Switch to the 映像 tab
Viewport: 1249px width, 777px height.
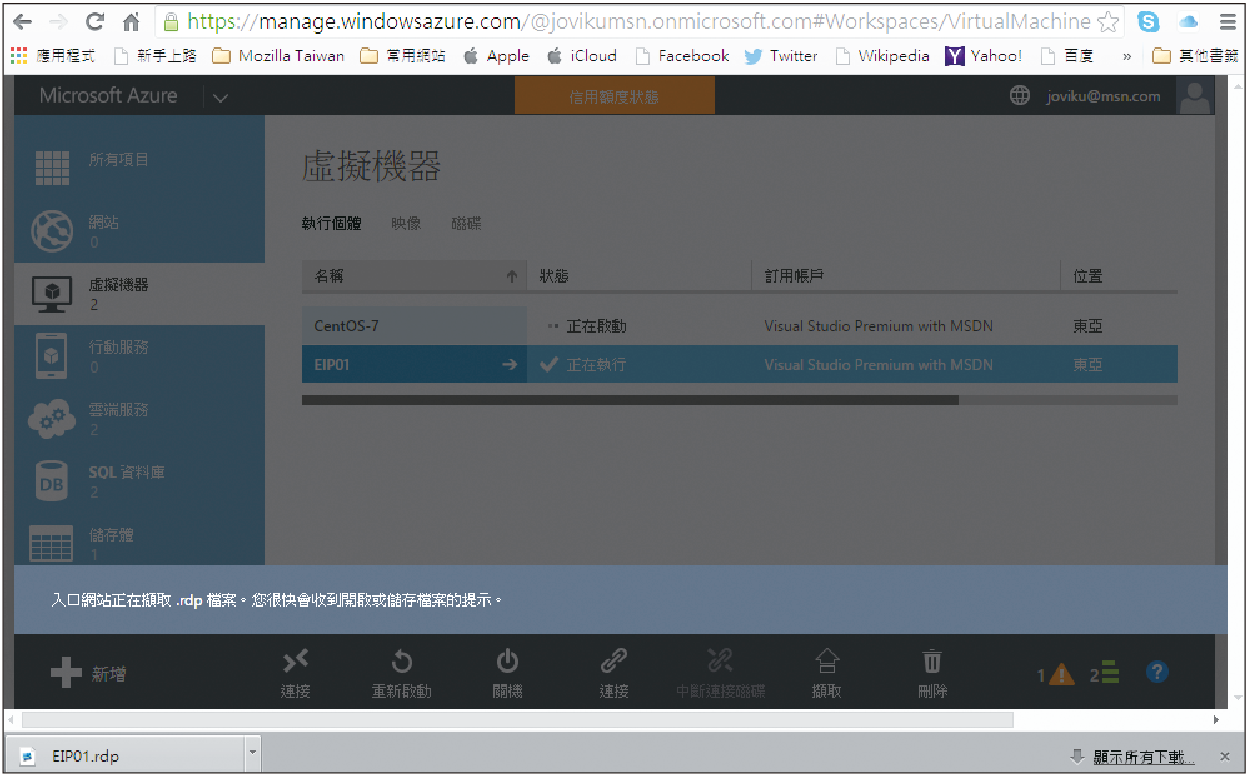[406, 224]
